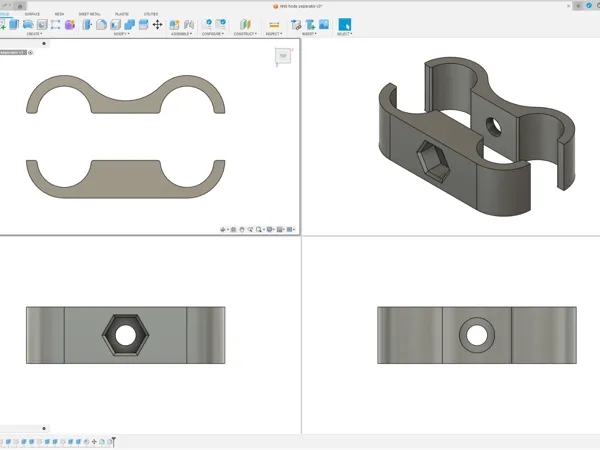This screenshot has width=600, height=450.
Task: Click the New Component icon in Assemble
Action: pyautogui.click(x=174, y=24)
